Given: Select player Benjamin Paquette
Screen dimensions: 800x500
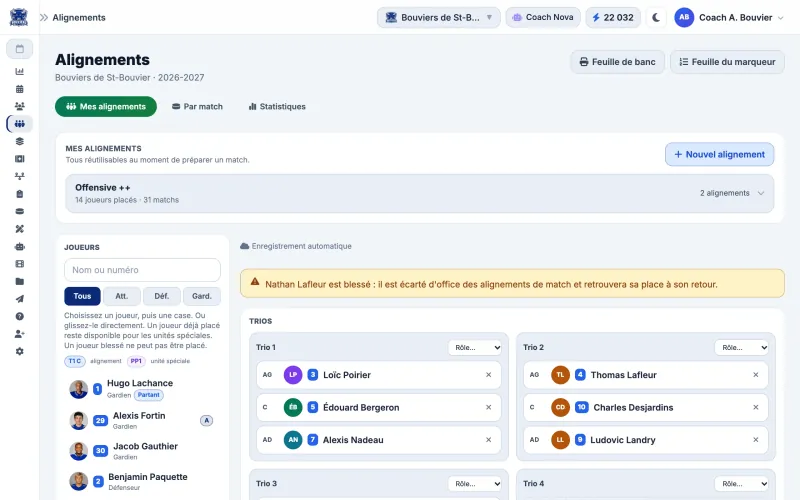Looking at the screenshot, I should (142, 482).
